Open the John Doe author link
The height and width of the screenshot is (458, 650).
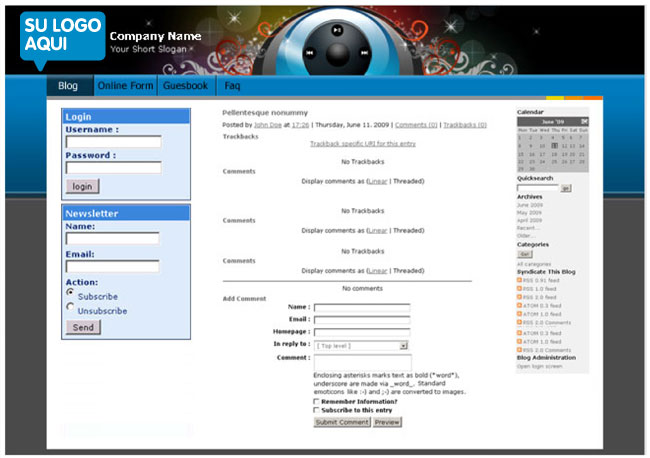[267, 125]
